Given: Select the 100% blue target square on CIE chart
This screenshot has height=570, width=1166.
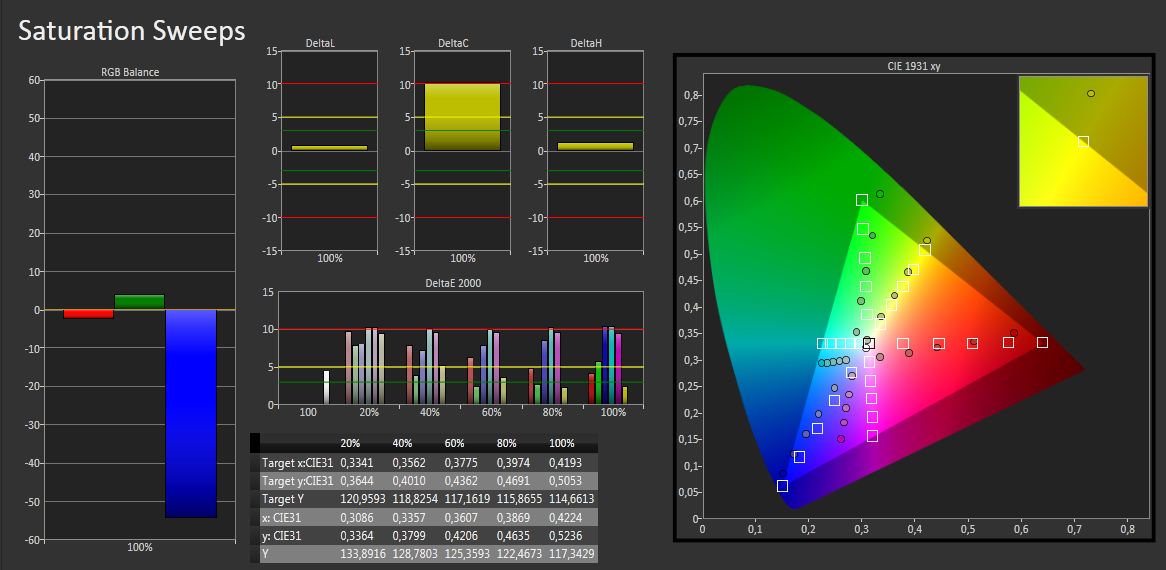Looking at the screenshot, I should point(782,486).
